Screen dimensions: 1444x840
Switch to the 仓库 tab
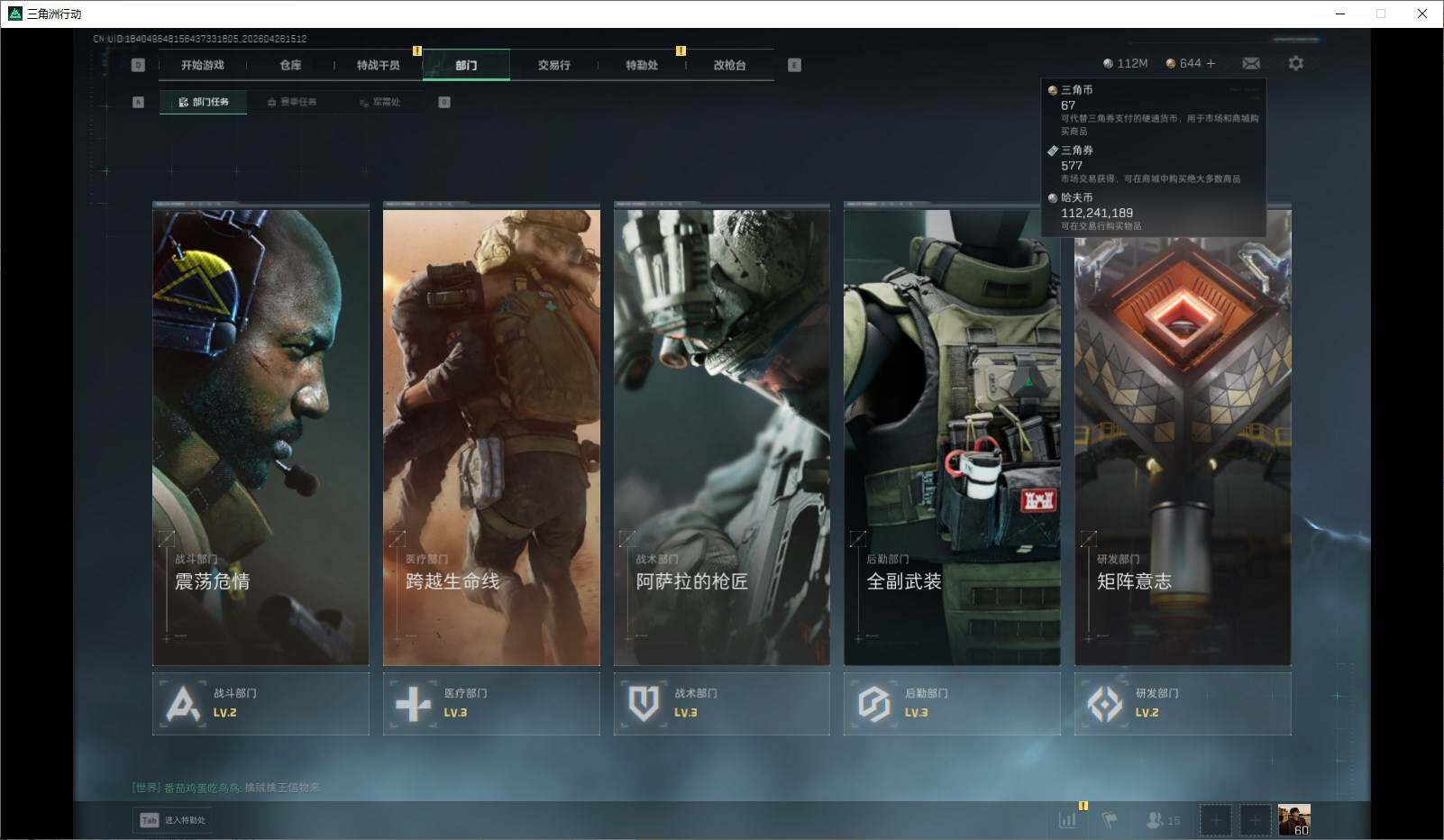pos(290,65)
